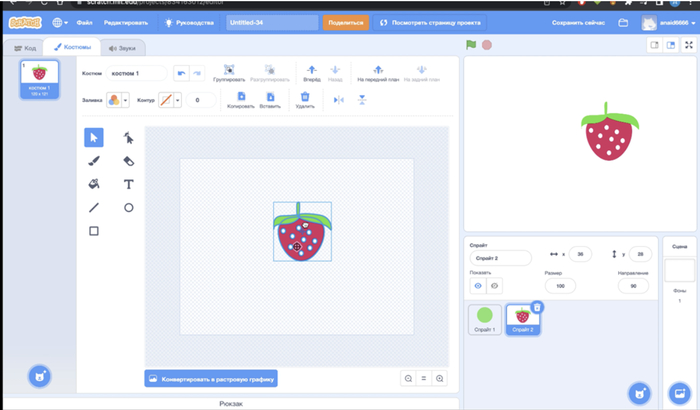The width and height of the screenshot is (700, 410).
Task: Choose the Fill bucket tool
Action: pyautogui.click(x=94, y=184)
